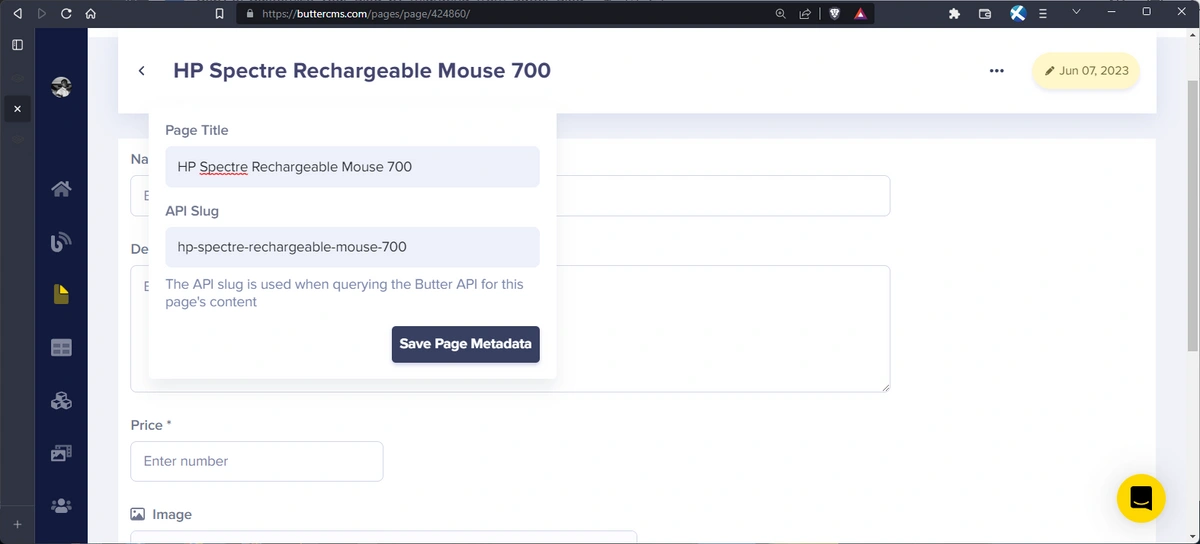Click the page heading HP Spectre Rechargeable Mouse 700
Image resolution: width=1200 pixels, height=544 pixels.
(x=362, y=71)
